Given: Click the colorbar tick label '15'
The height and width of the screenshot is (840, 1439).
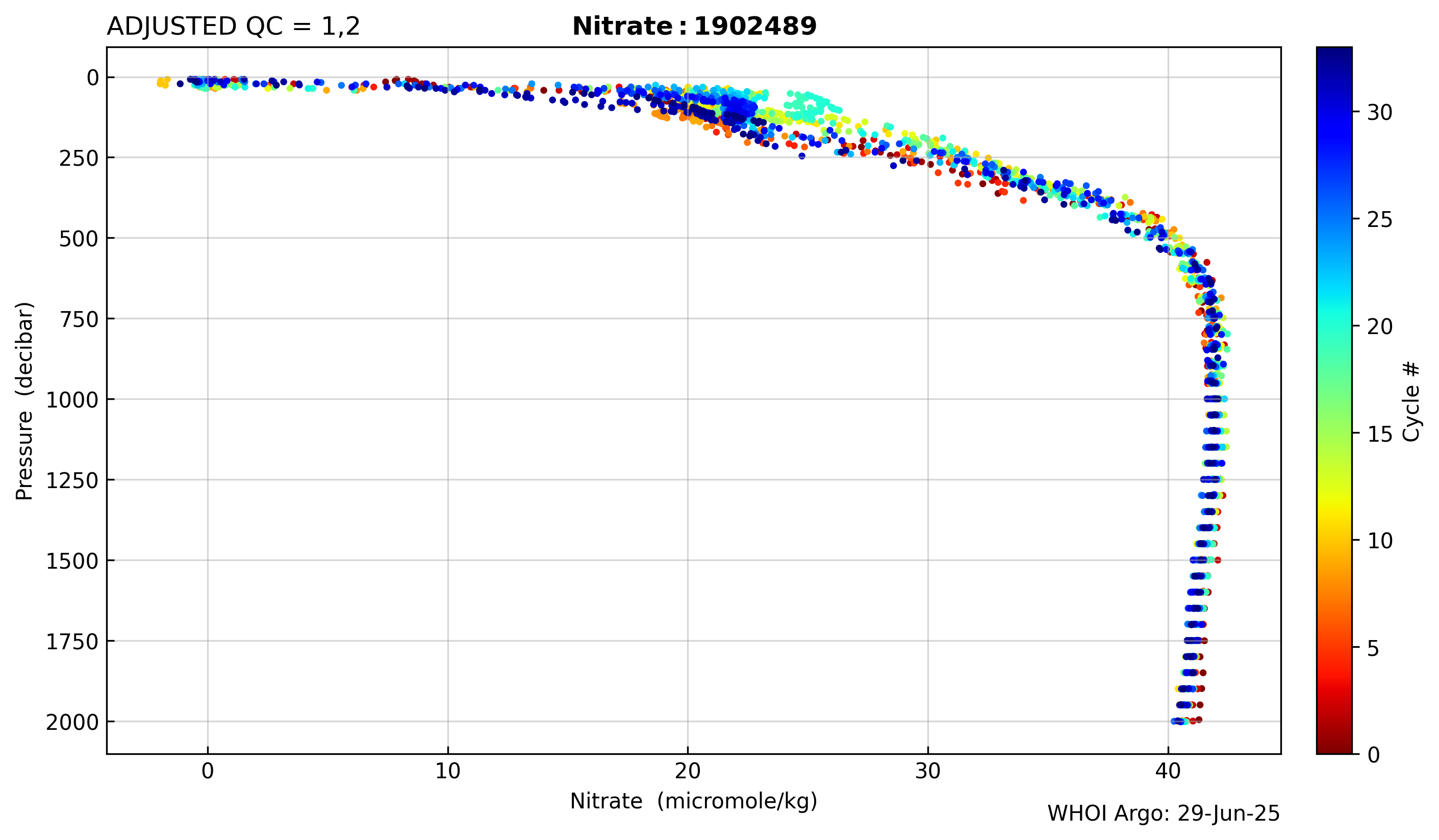Looking at the screenshot, I should point(1380,435).
